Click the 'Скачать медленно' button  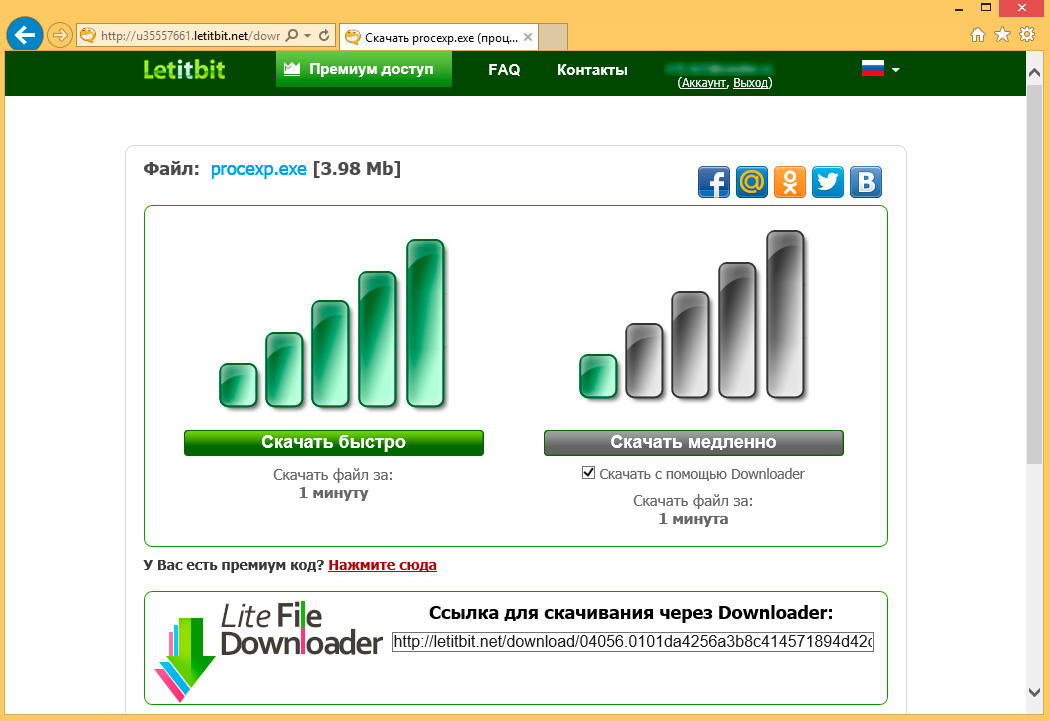(694, 443)
